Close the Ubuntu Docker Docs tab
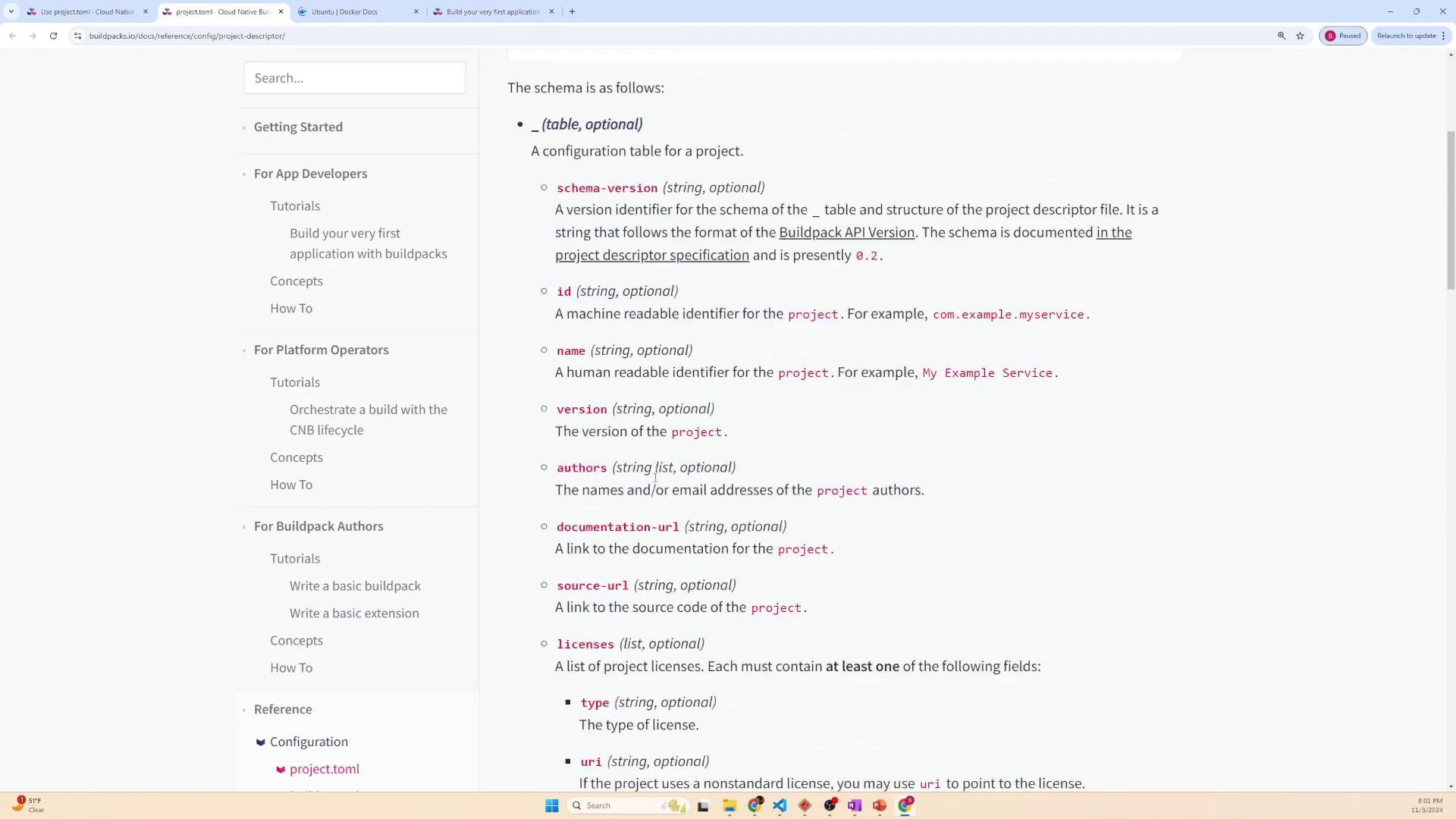 [x=416, y=11]
